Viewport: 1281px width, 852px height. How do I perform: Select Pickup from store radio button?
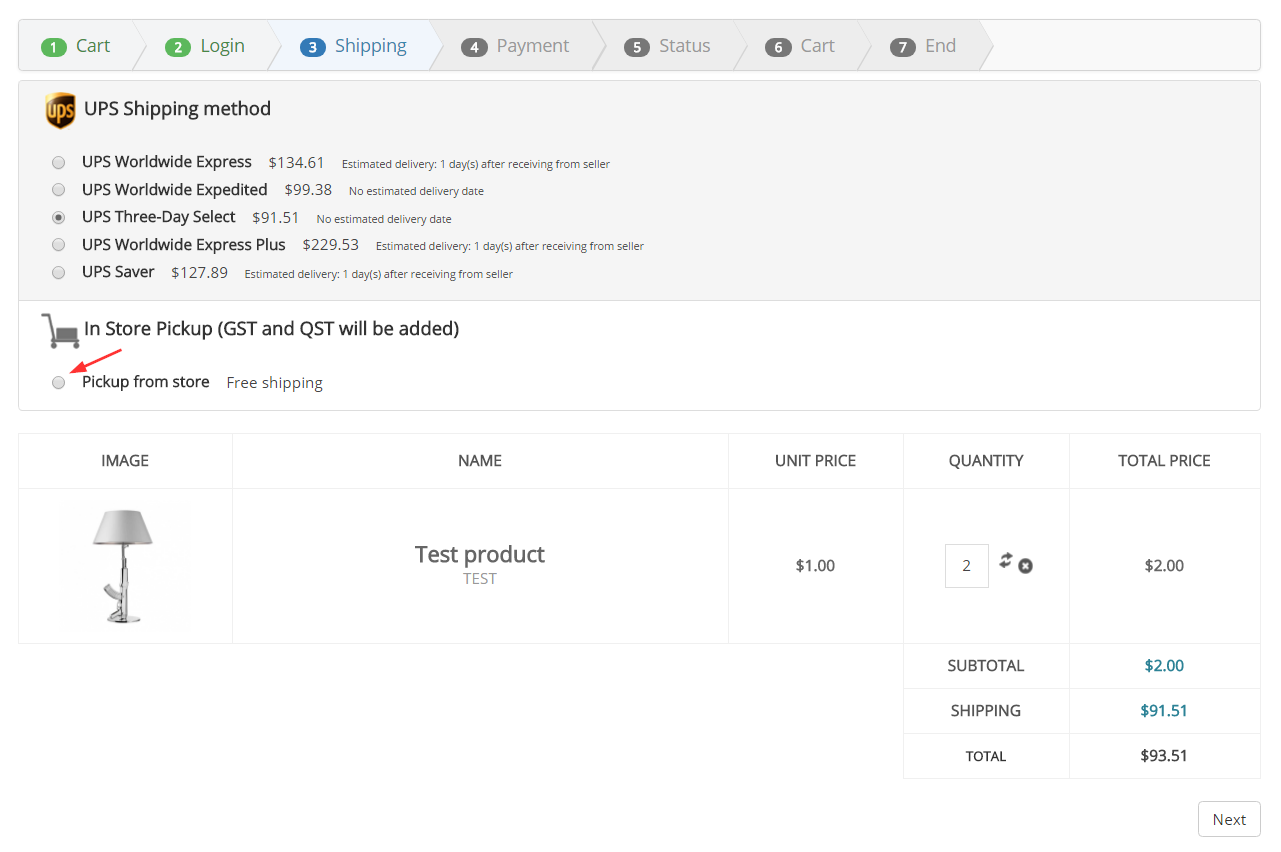pyautogui.click(x=59, y=382)
